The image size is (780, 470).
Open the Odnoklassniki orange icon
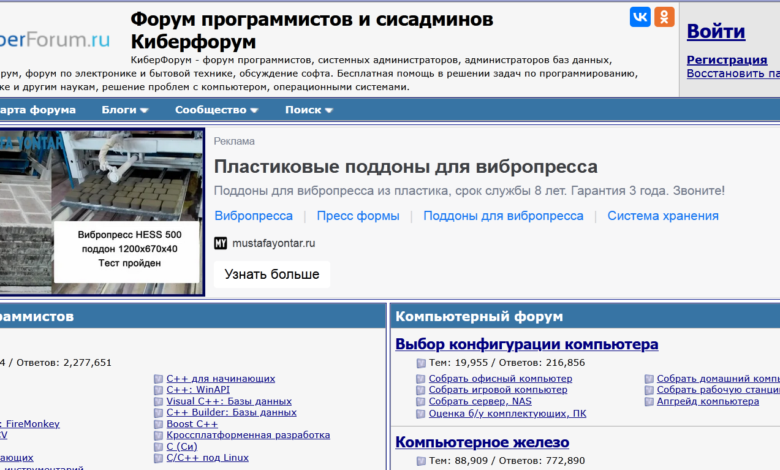pyautogui.click(x=664, y=17)
